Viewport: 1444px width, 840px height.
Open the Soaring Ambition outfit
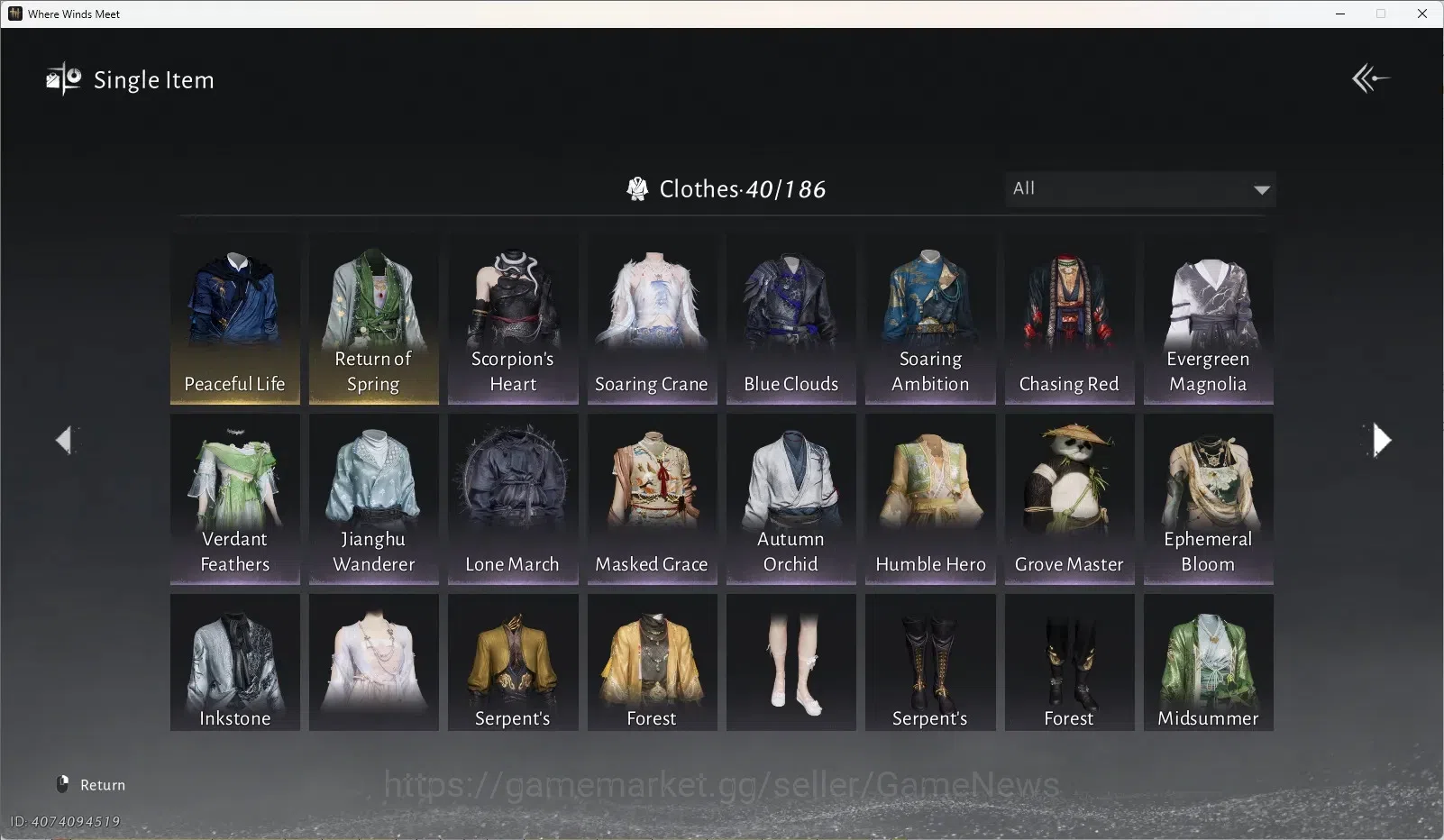coord(930,318)
